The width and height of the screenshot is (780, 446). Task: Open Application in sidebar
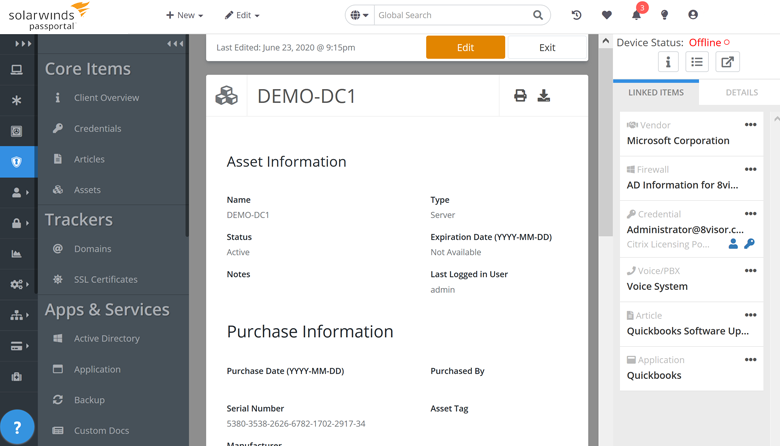pos(97,369)
